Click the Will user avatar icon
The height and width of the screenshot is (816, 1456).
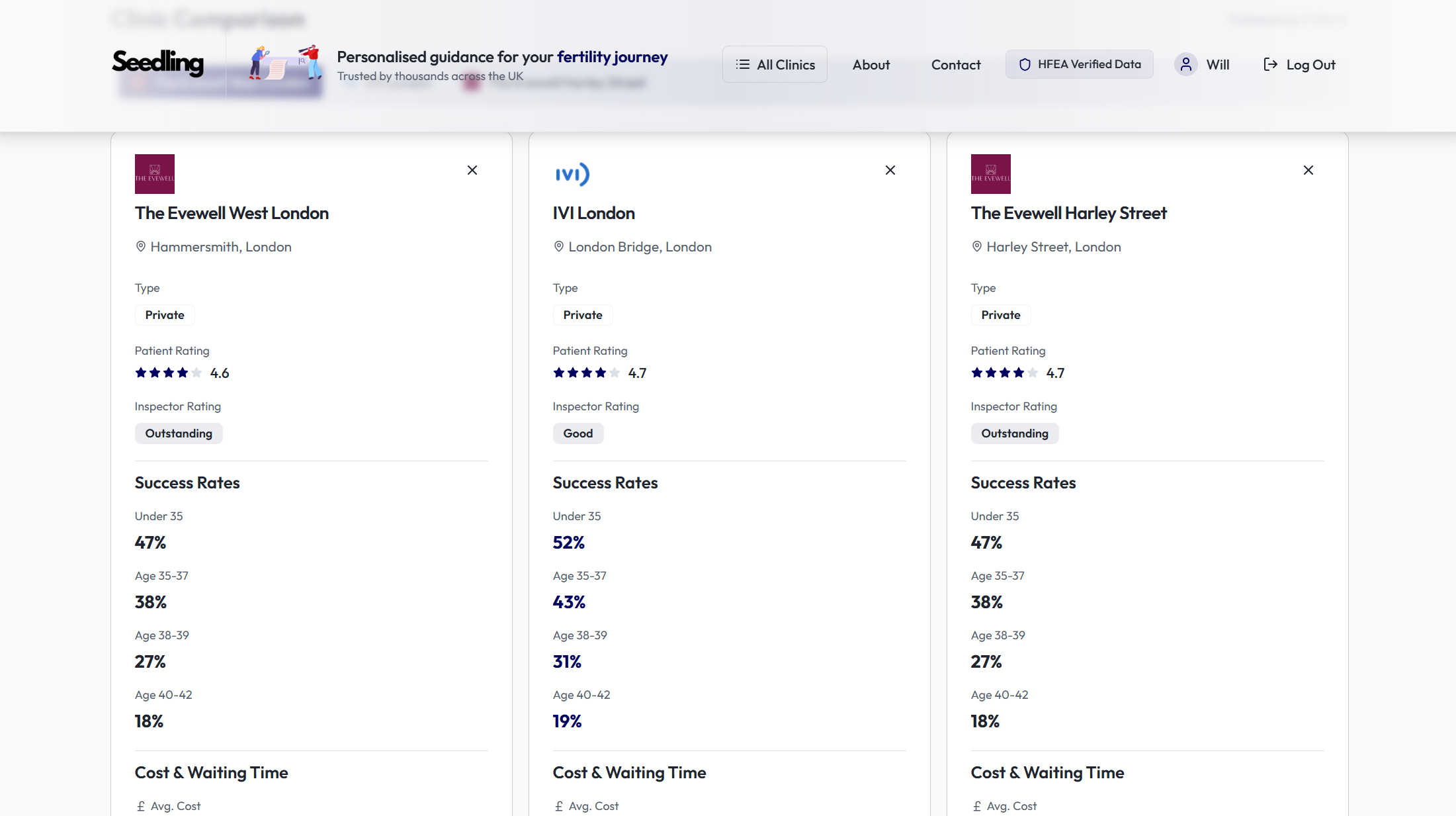(1186, 64)
